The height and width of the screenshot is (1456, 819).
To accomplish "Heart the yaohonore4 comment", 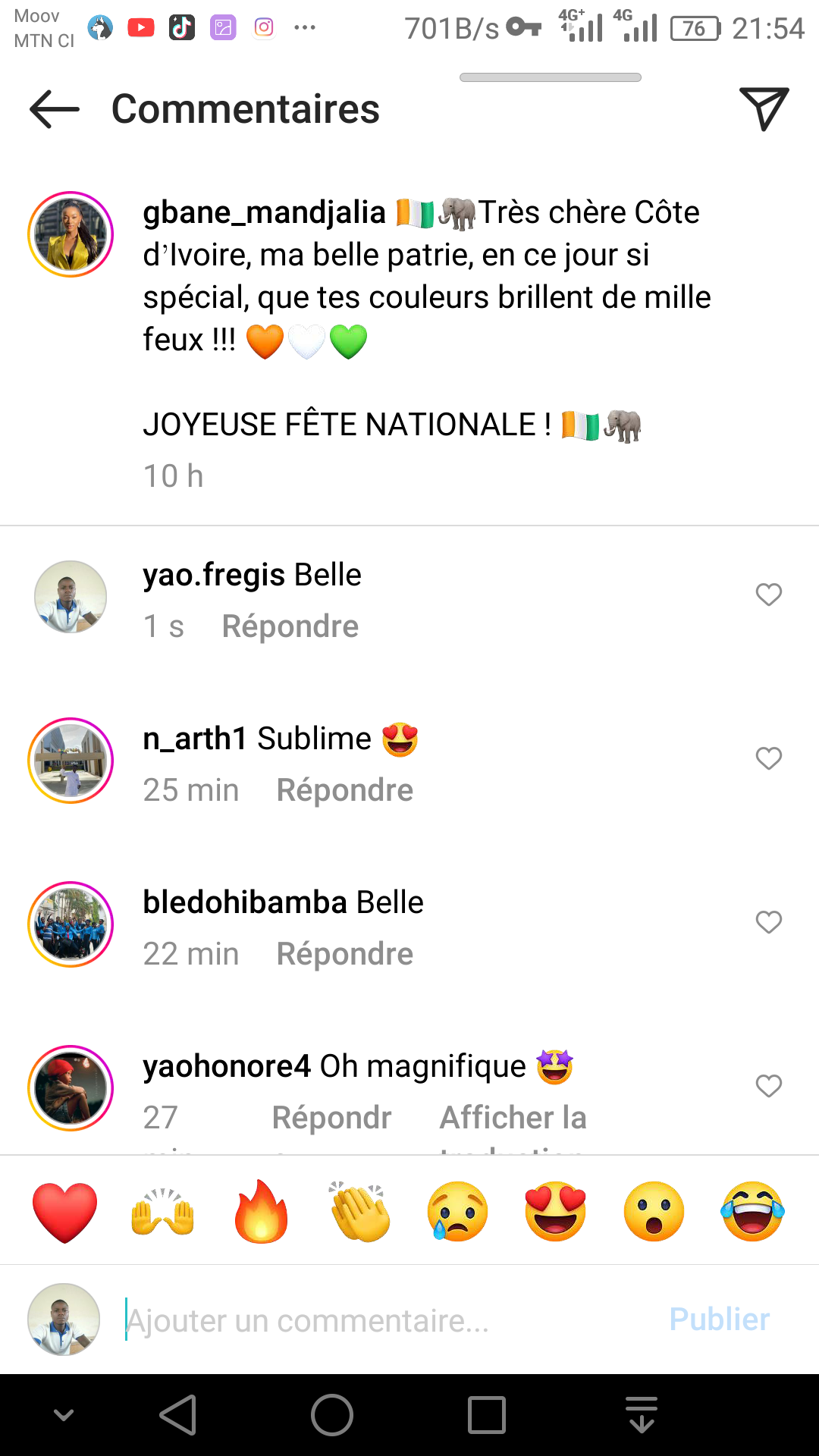I will click(768, 1086).
